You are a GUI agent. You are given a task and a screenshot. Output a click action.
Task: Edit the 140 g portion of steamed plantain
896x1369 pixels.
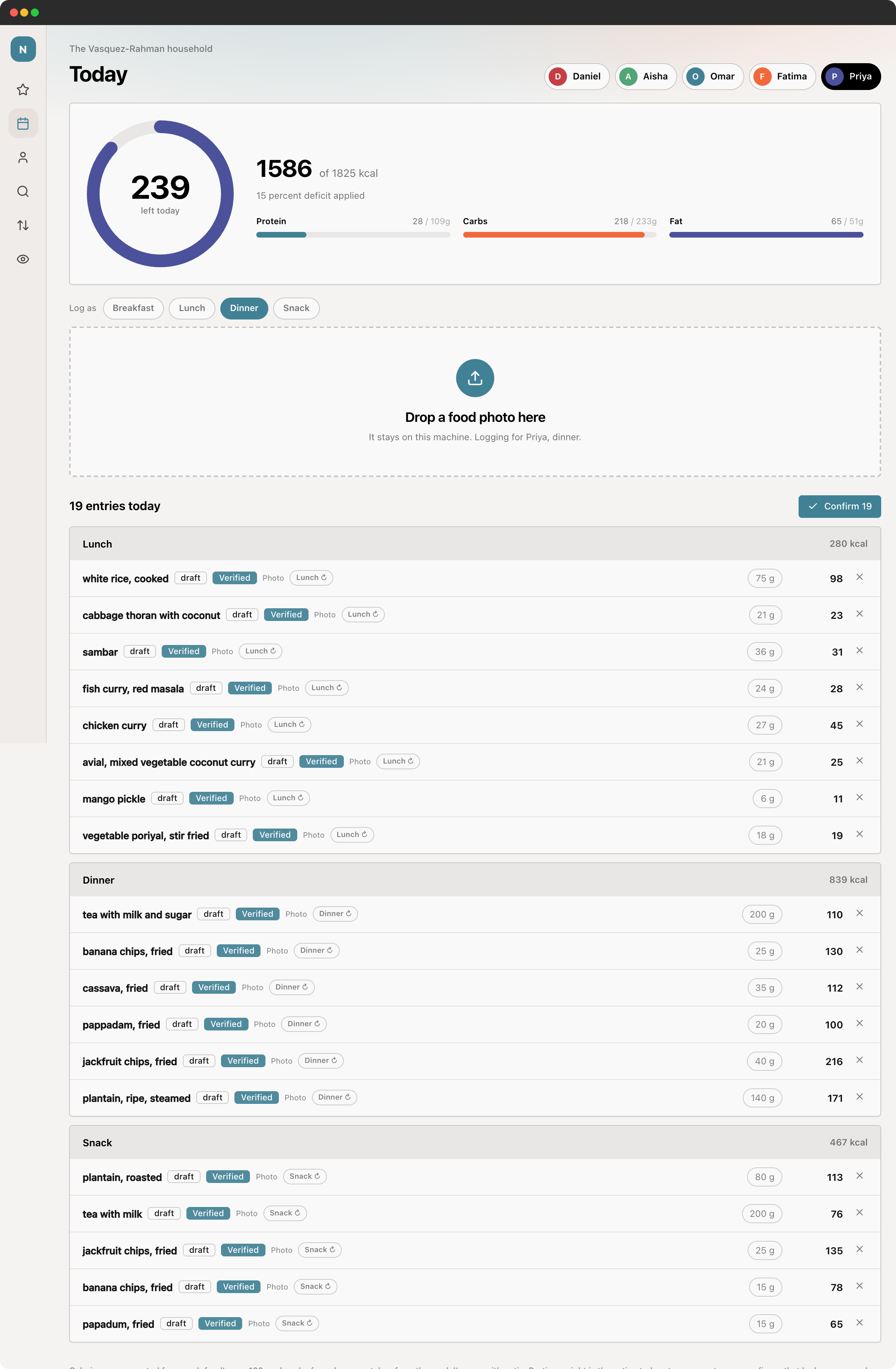pos(763,1098)
